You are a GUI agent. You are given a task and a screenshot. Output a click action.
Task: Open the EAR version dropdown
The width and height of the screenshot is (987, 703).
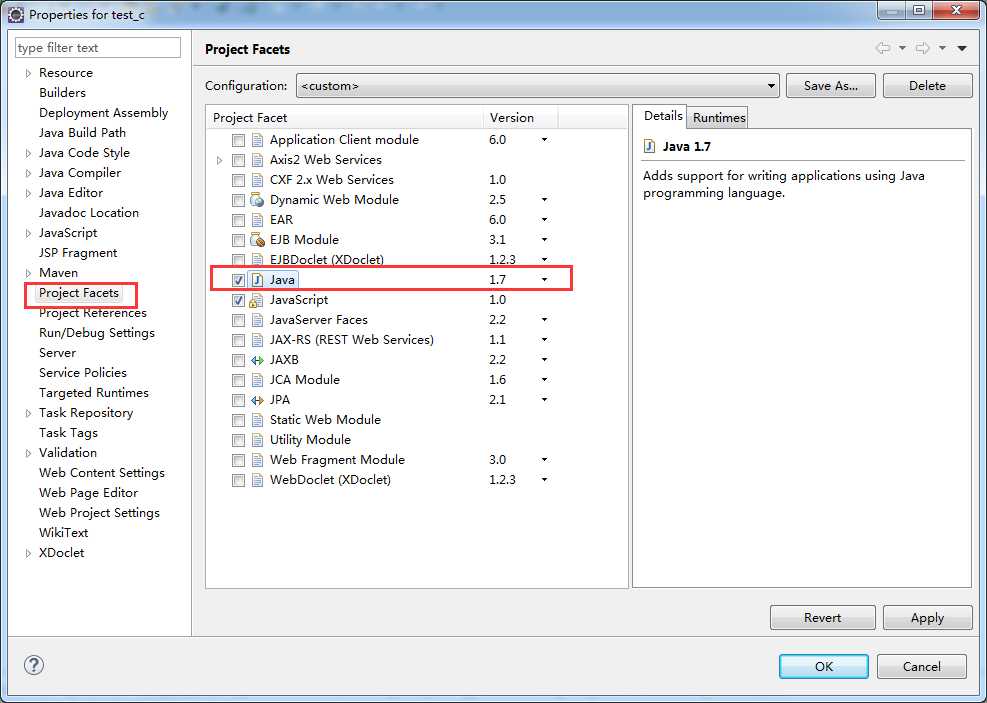click(x=544, y=220)
